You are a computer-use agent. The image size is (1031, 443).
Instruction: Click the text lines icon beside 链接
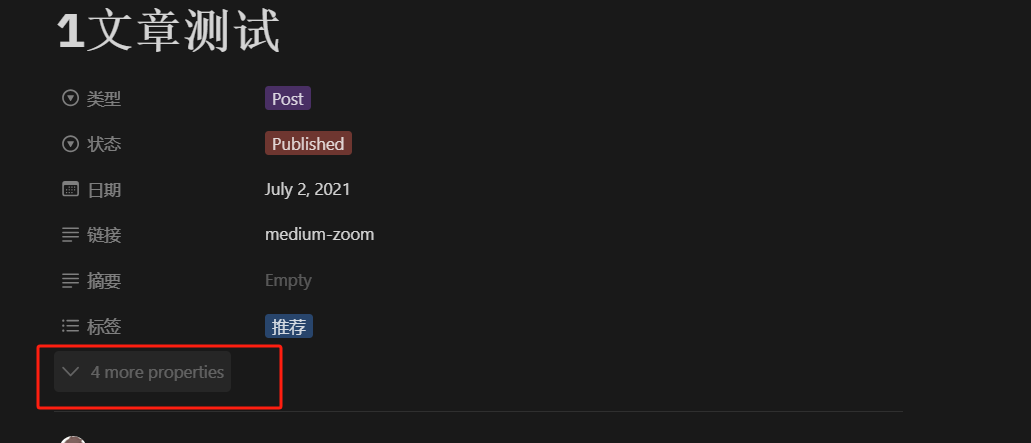(70, 235)
